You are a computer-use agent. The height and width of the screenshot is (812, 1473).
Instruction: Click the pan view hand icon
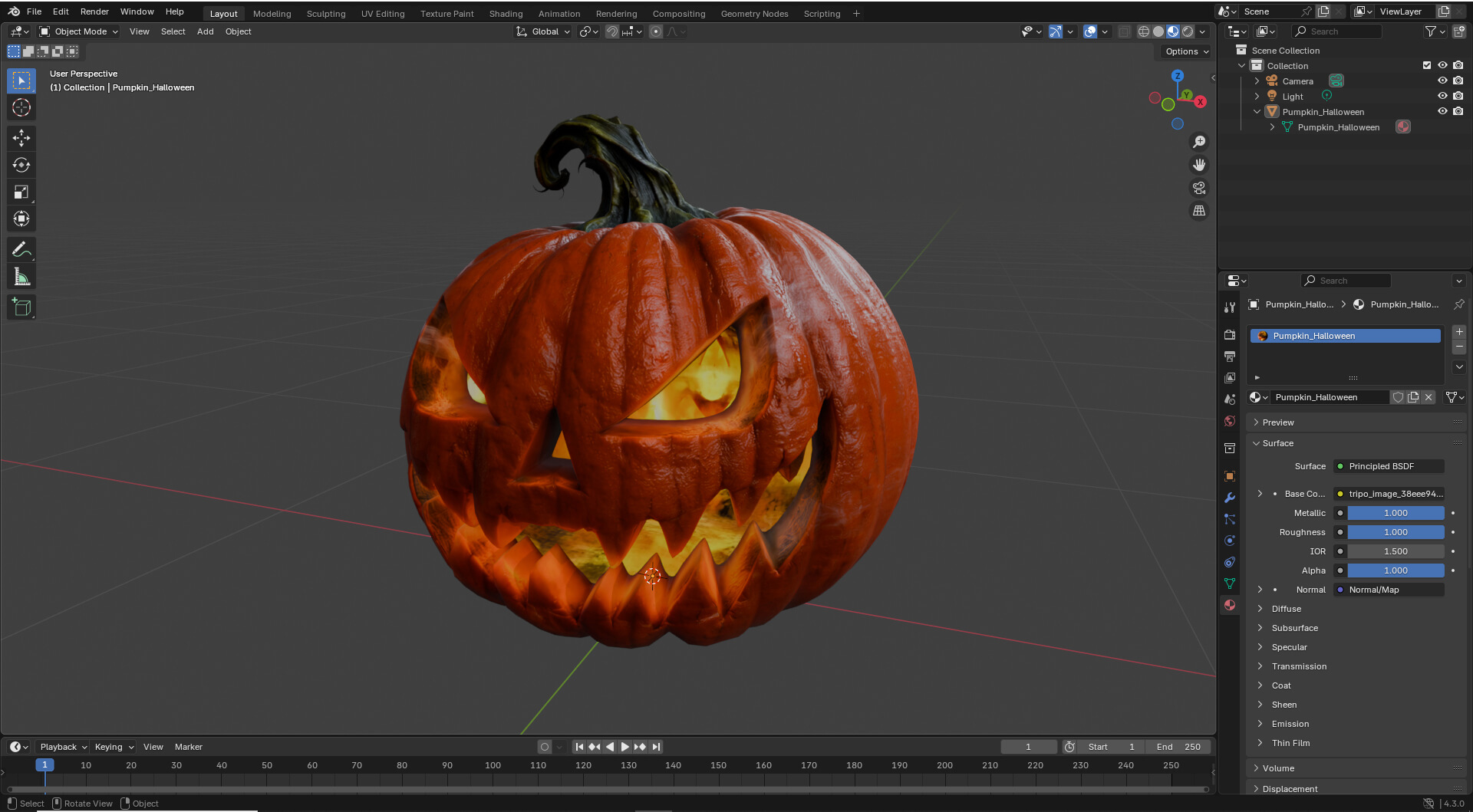1199,165
